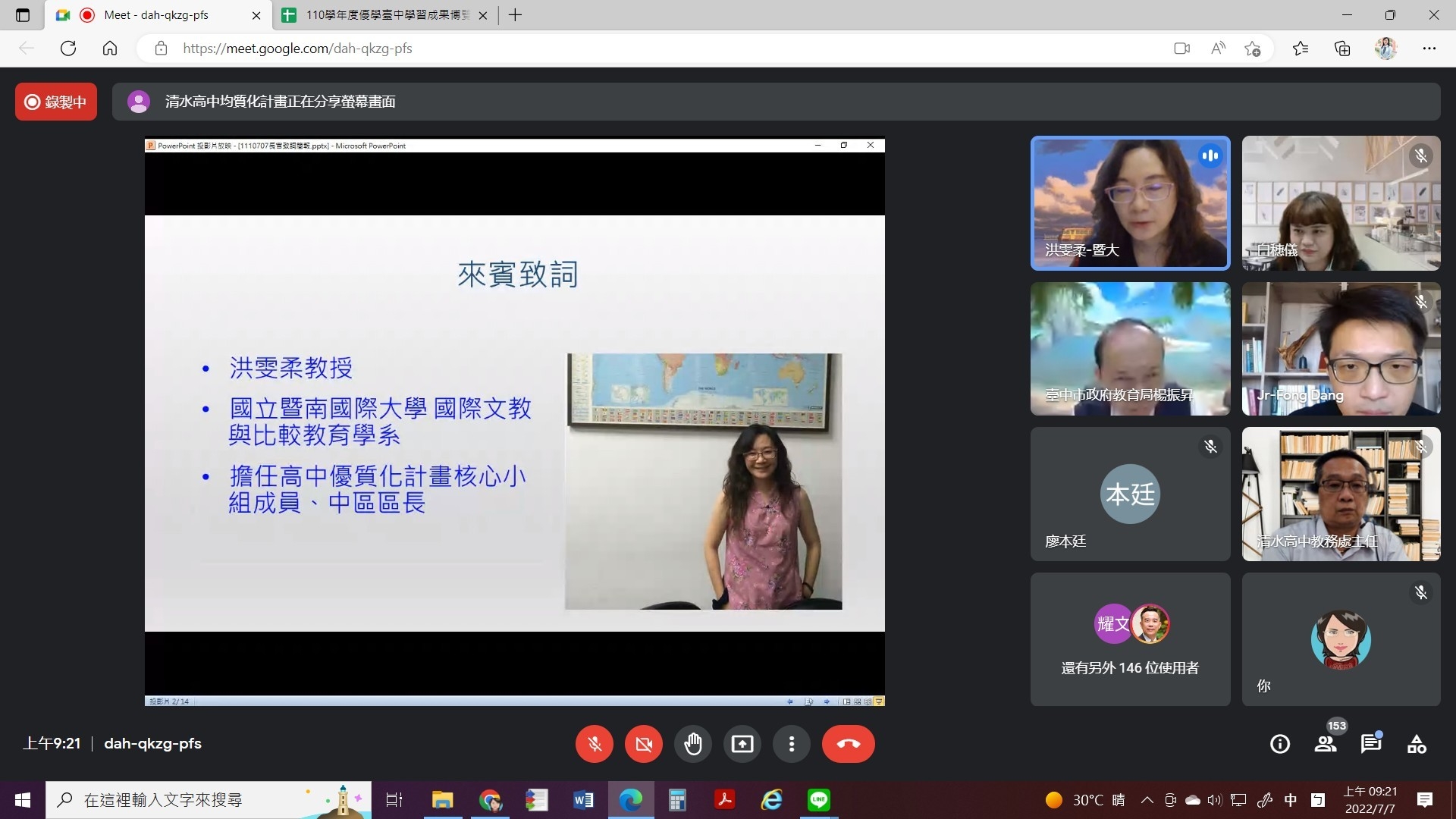The width and height of the screenshot is (1456, 819).
Task: Click the red leave call button
Action: 848,744
